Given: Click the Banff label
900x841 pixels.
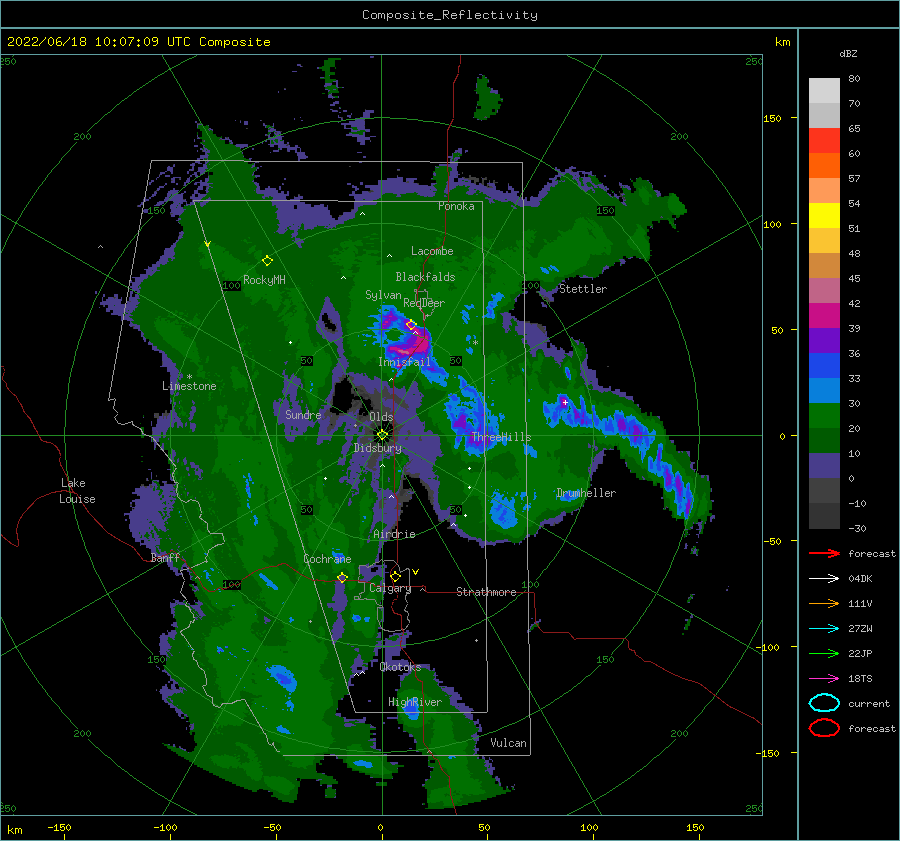Looking at the screenshot, I should click(165, 558).
